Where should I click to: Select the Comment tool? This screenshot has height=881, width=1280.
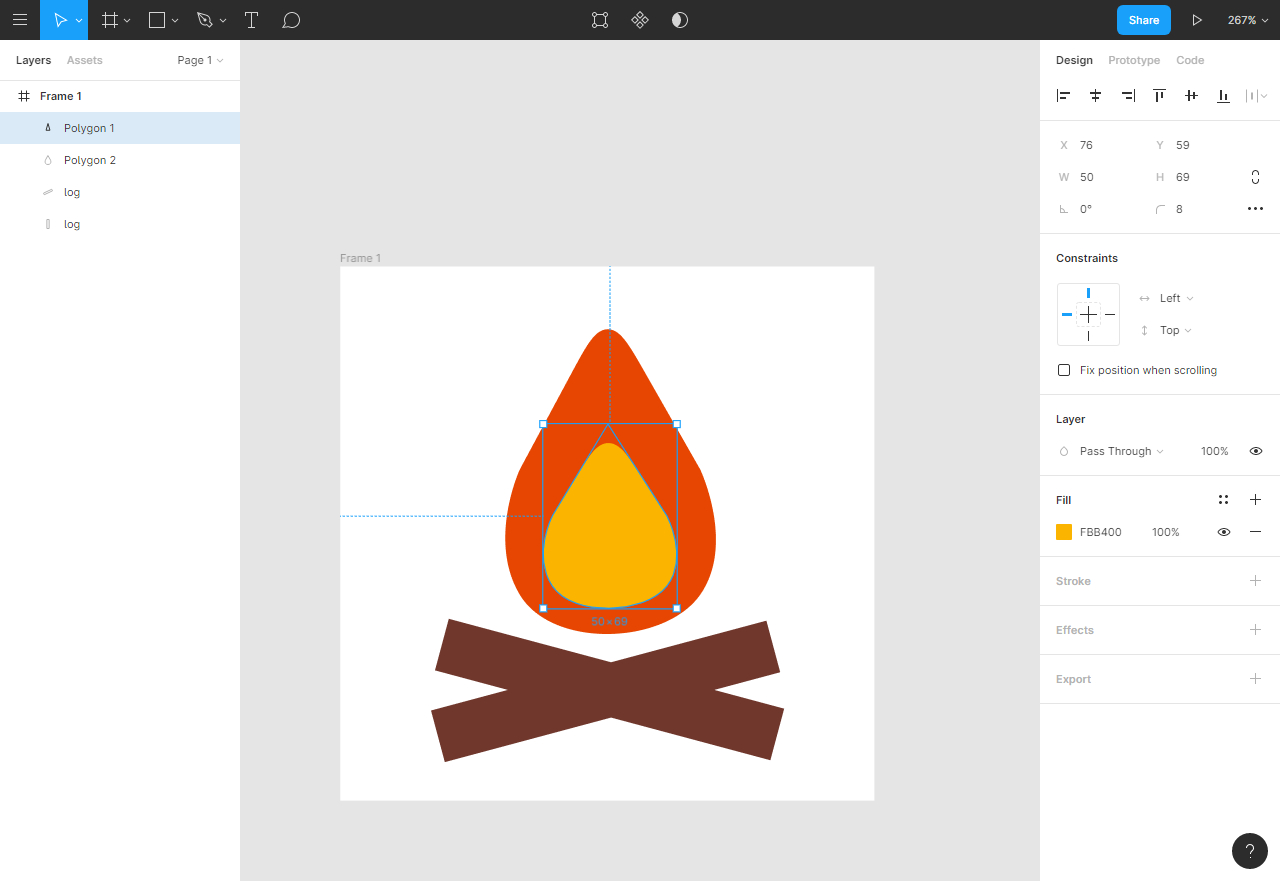(x=291, y=20)
